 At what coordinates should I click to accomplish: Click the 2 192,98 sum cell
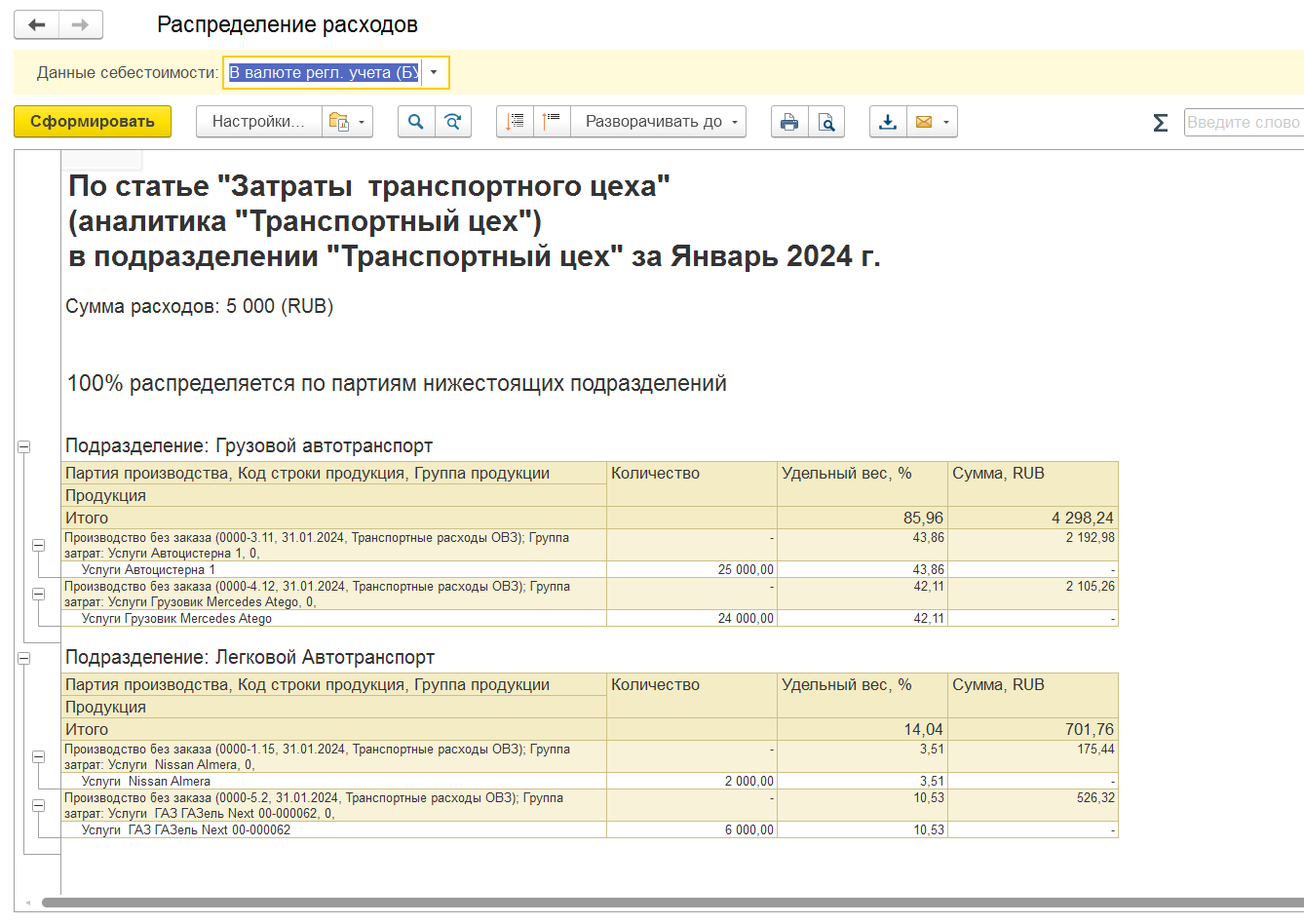[x=1033, y=545]
